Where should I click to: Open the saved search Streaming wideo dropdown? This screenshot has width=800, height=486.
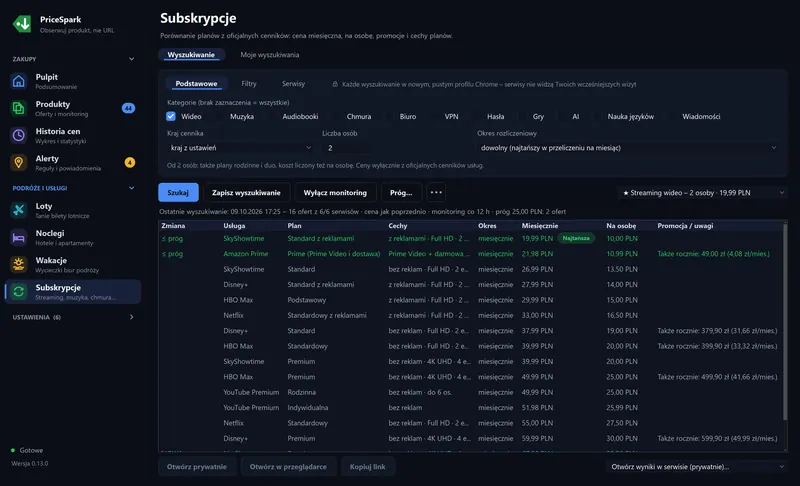point(702,193)
